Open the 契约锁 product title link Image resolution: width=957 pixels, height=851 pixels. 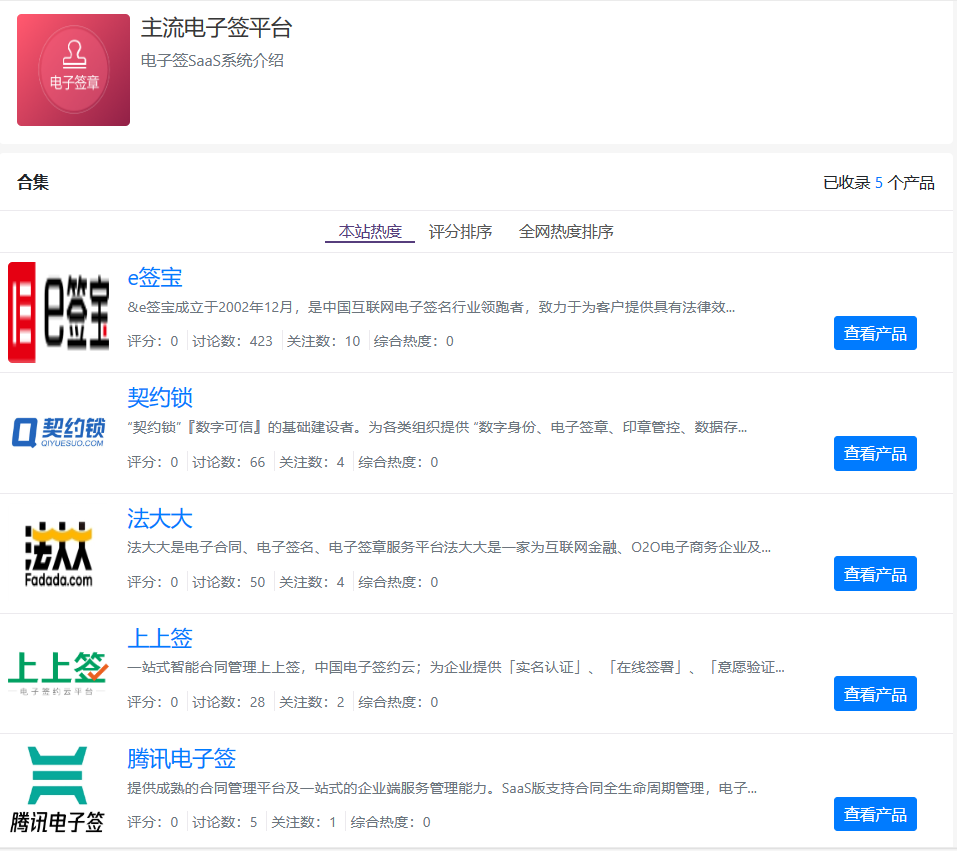160,397
